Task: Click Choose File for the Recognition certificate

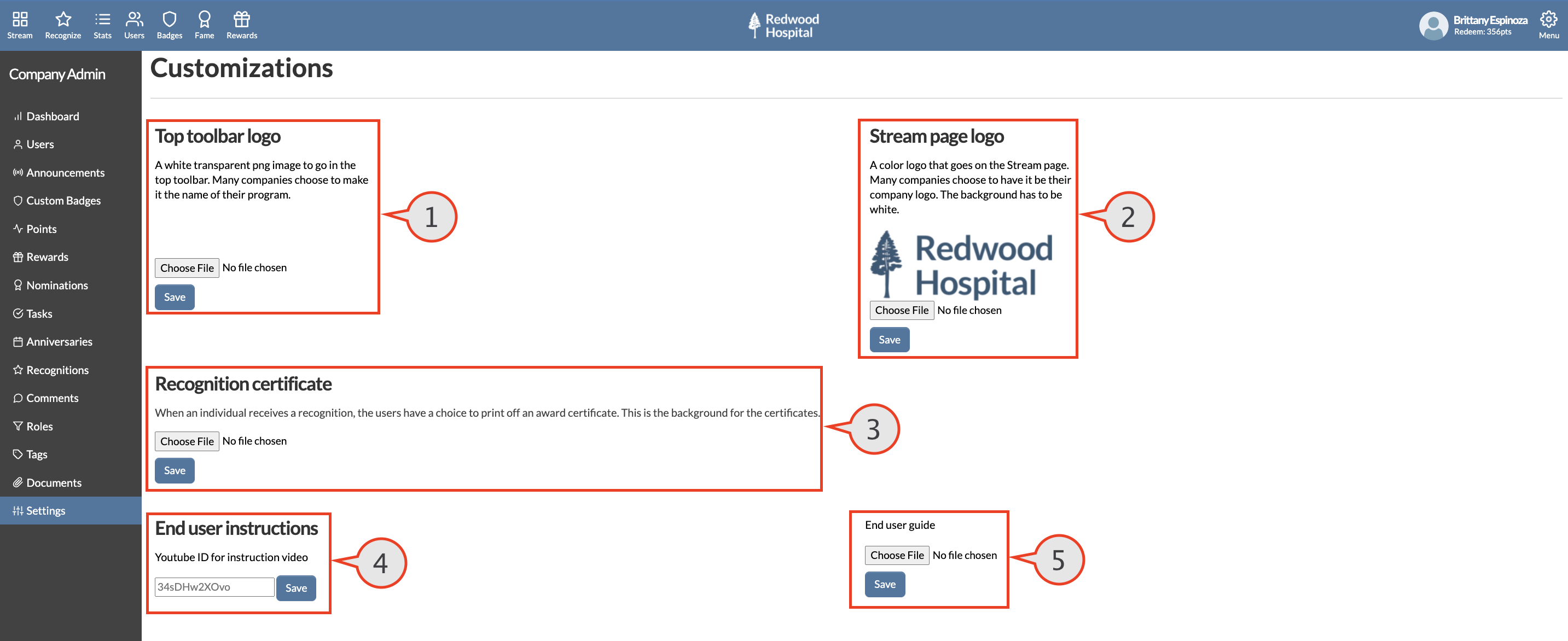Action: point(186,441)
